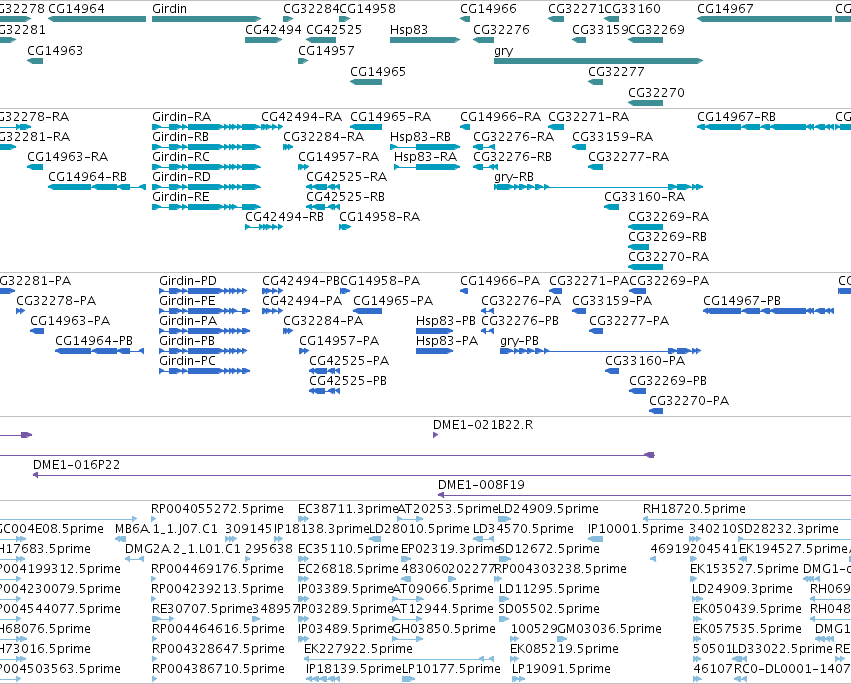
Task: Click the Girdin gene bar in the gene track
Action: [206, 19]
